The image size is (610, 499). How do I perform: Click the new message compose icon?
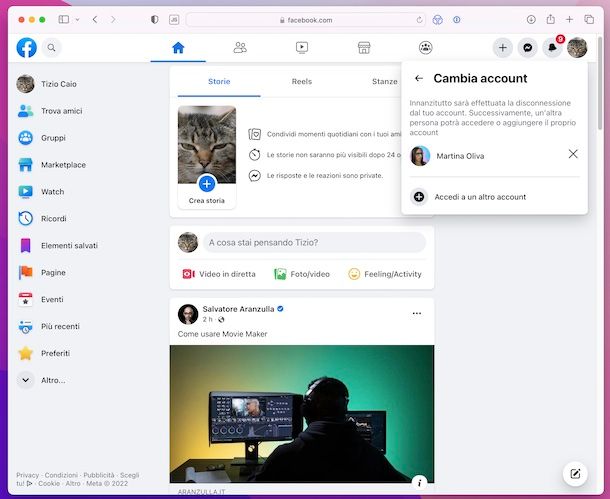[x=575, y=474]
